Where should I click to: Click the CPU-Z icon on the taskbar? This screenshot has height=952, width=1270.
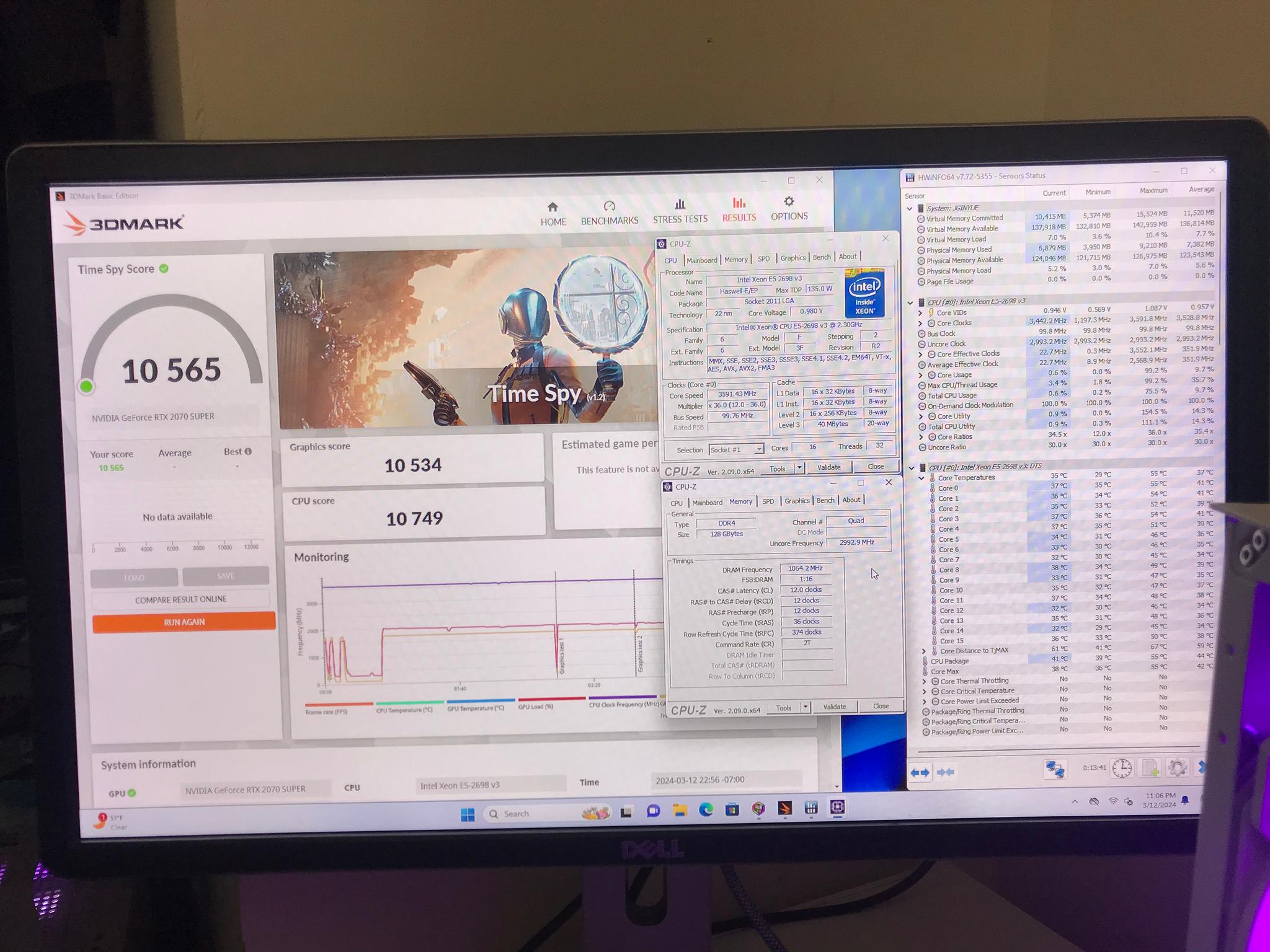click(837, 807)
